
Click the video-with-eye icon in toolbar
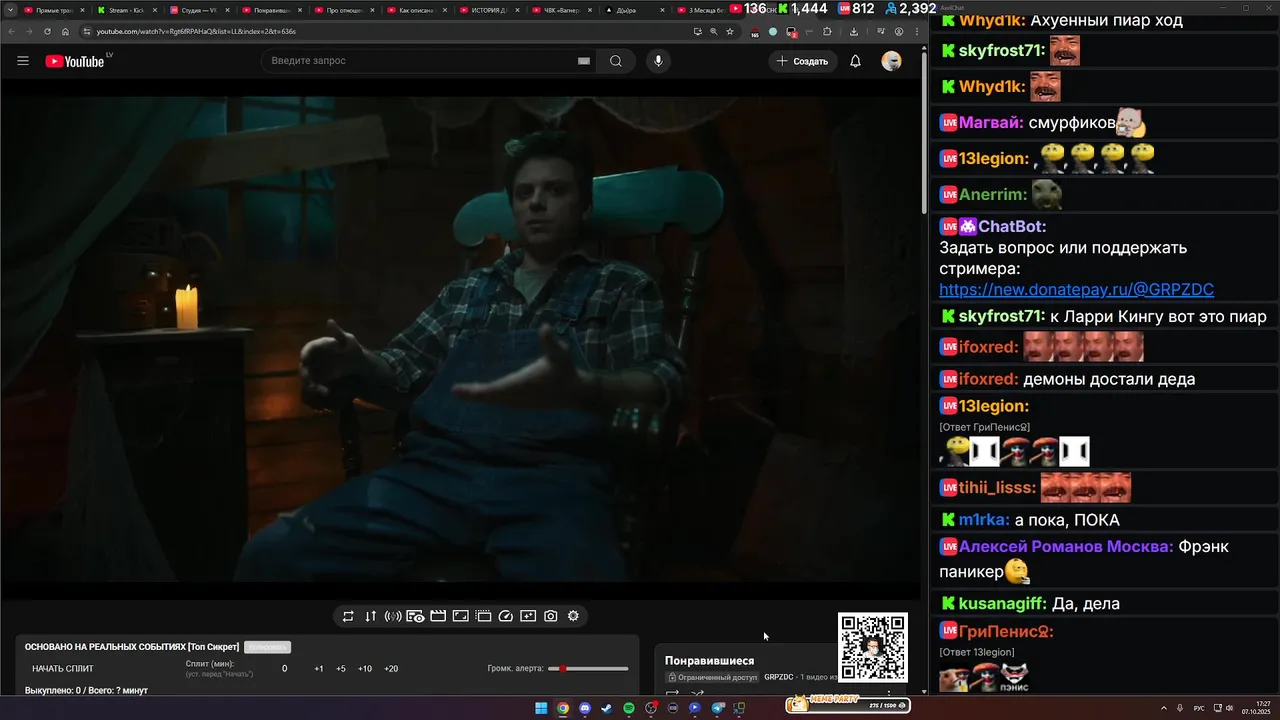(415, 616)
